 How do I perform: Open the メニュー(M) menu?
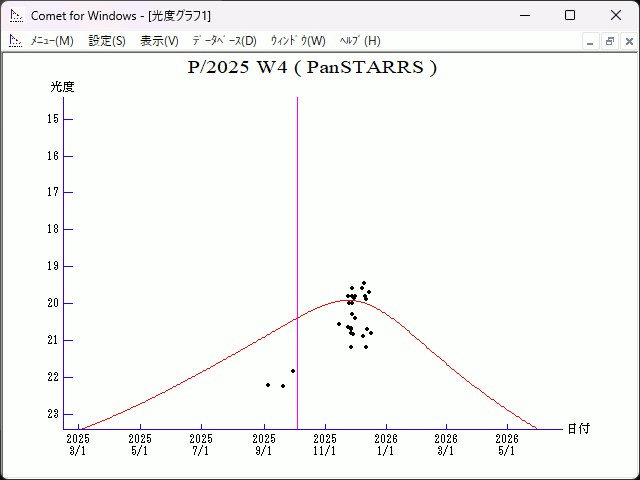click(52, 41)
